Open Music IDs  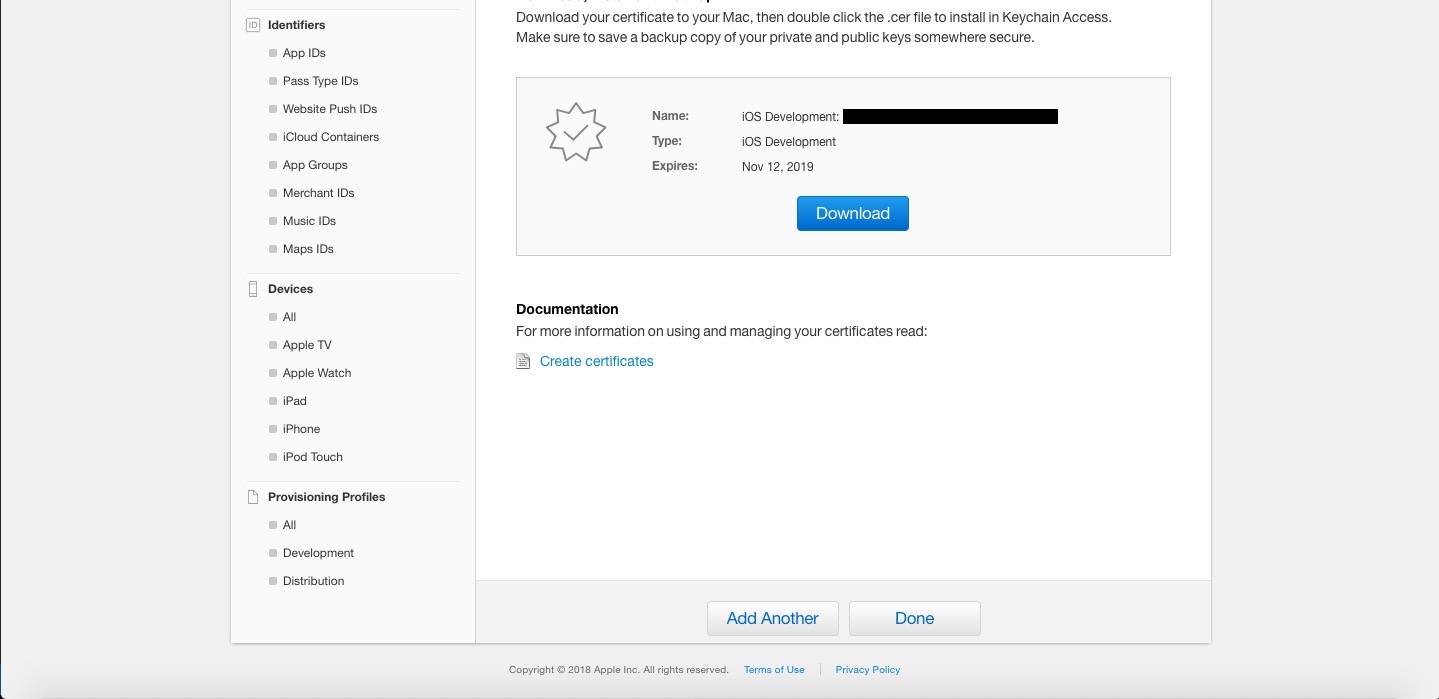coord(309,221)
